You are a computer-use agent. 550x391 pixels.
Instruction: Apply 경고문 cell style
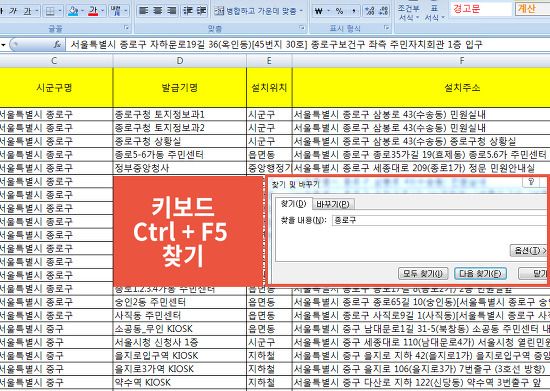point(480,8)
